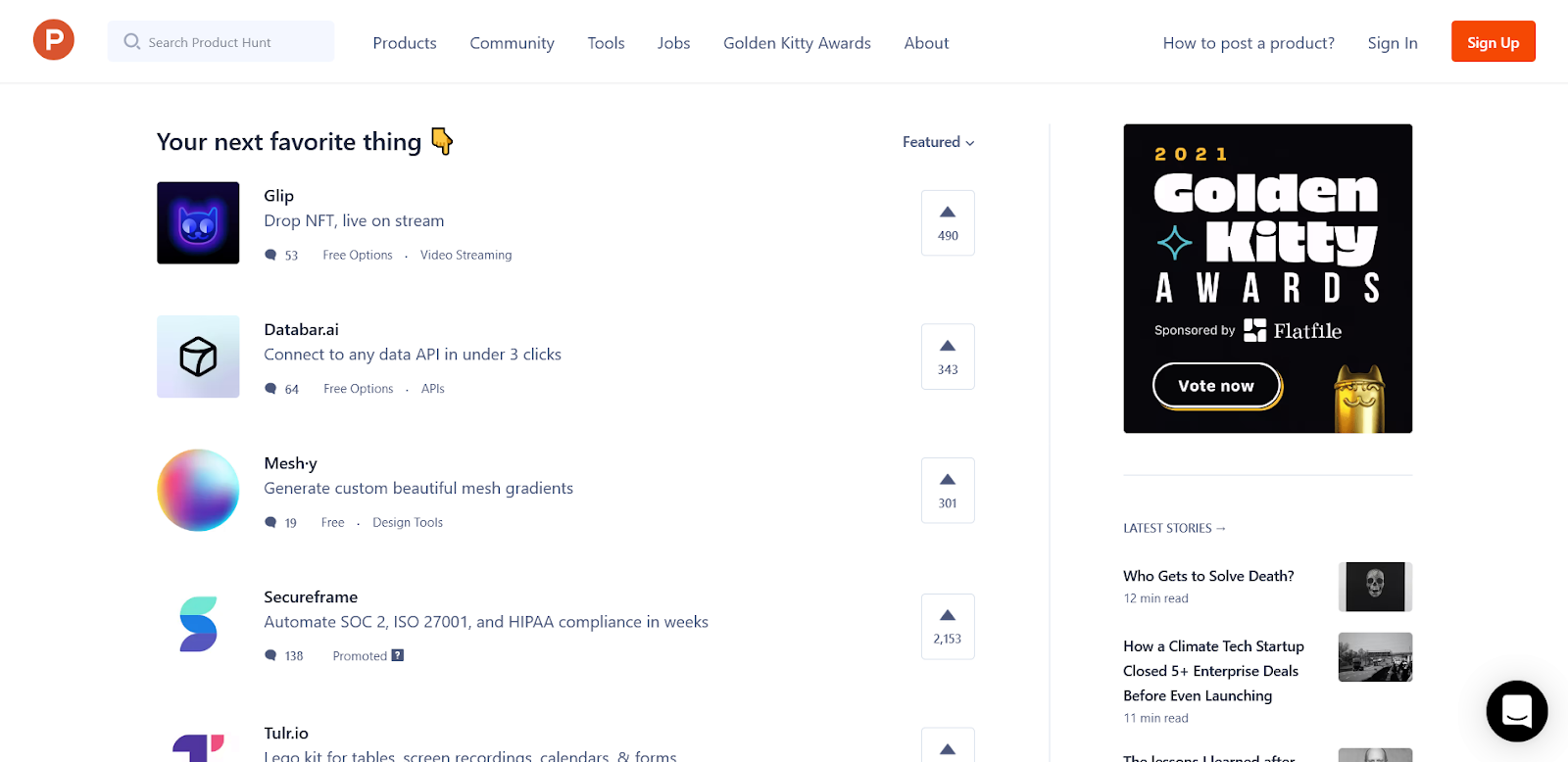Click the Secureframe comment bubble icon
The image size is (1568, 762).
pos(270,655)
